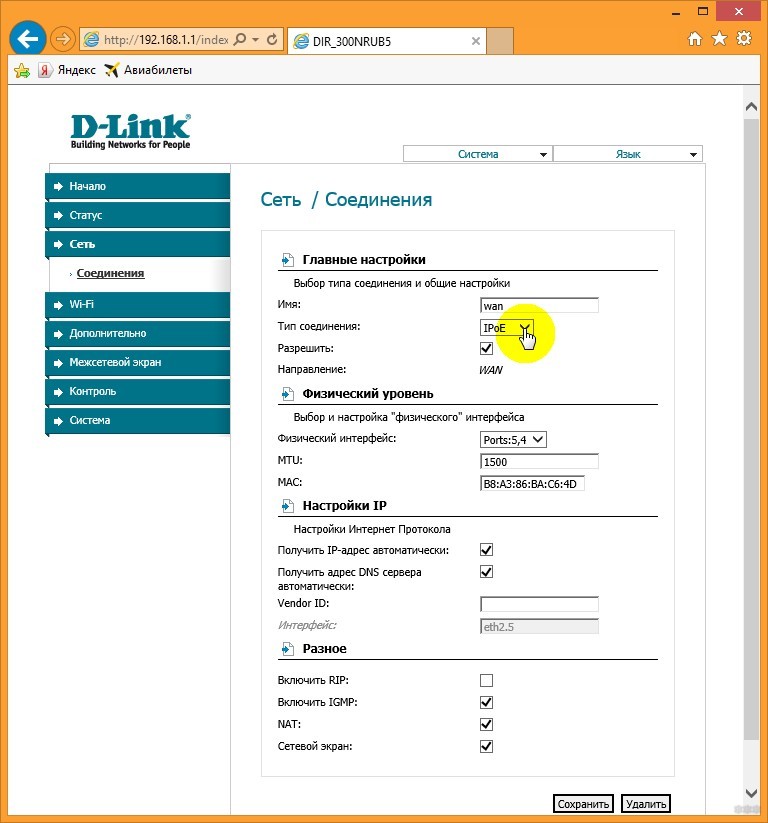Open the address bar dropdown arrow

(256, 39)
